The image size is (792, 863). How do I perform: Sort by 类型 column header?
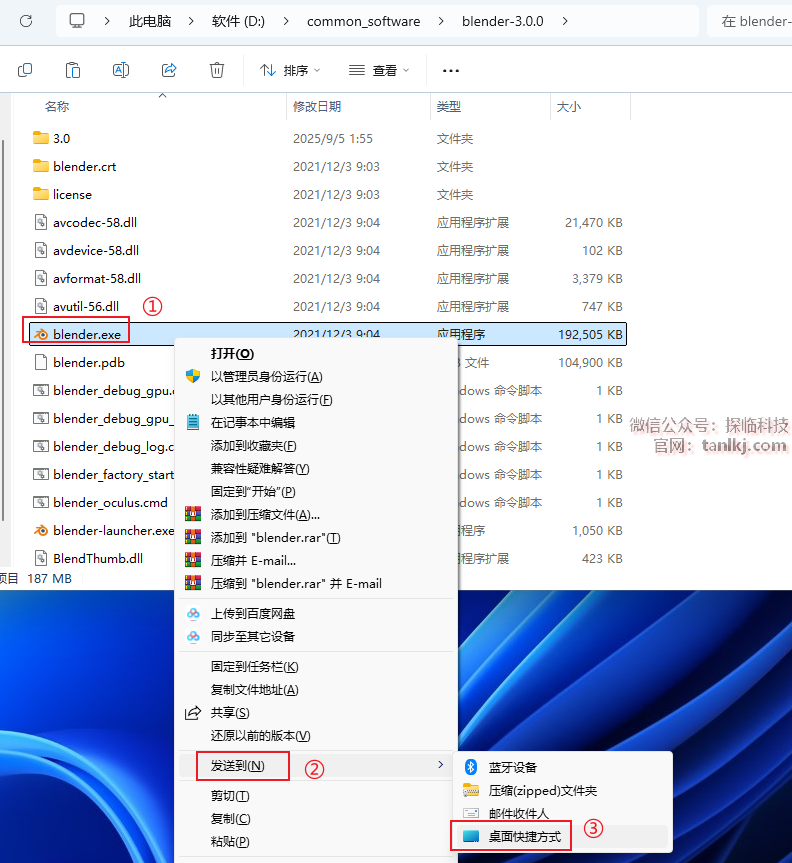[x=449, y=106]
